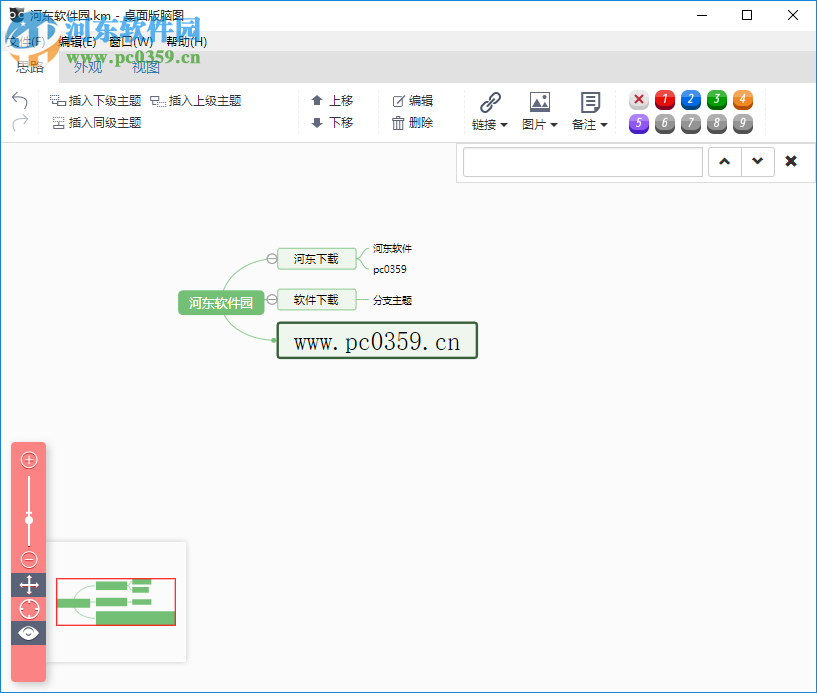Set priority 2 blue badge
The width and height of the screenshot is (817, 693).
[x=691, y=100]
